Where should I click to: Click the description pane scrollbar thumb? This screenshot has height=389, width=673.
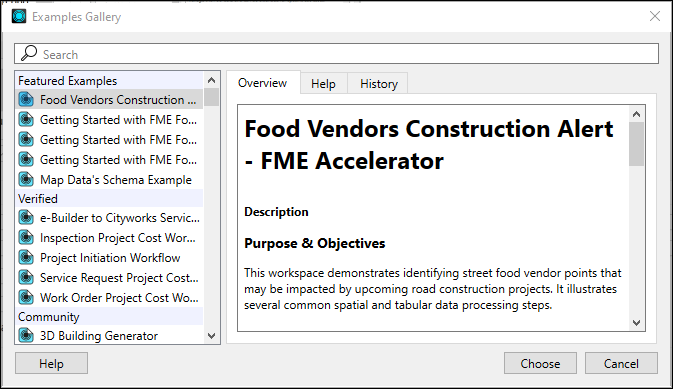(637, 144)
